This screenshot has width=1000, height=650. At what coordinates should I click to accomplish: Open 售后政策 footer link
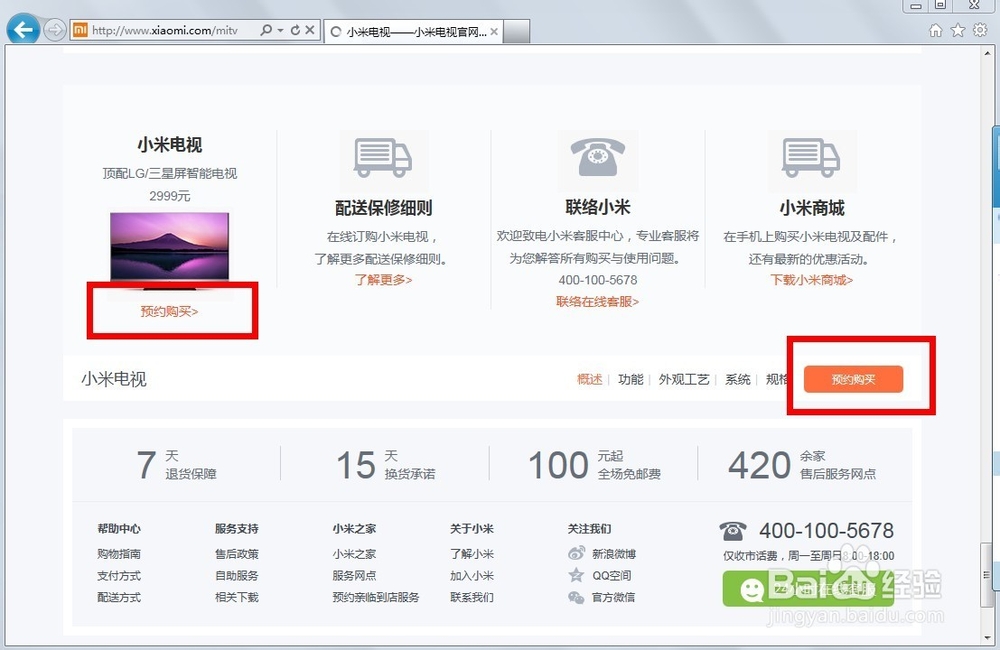(x=237, y=554)
